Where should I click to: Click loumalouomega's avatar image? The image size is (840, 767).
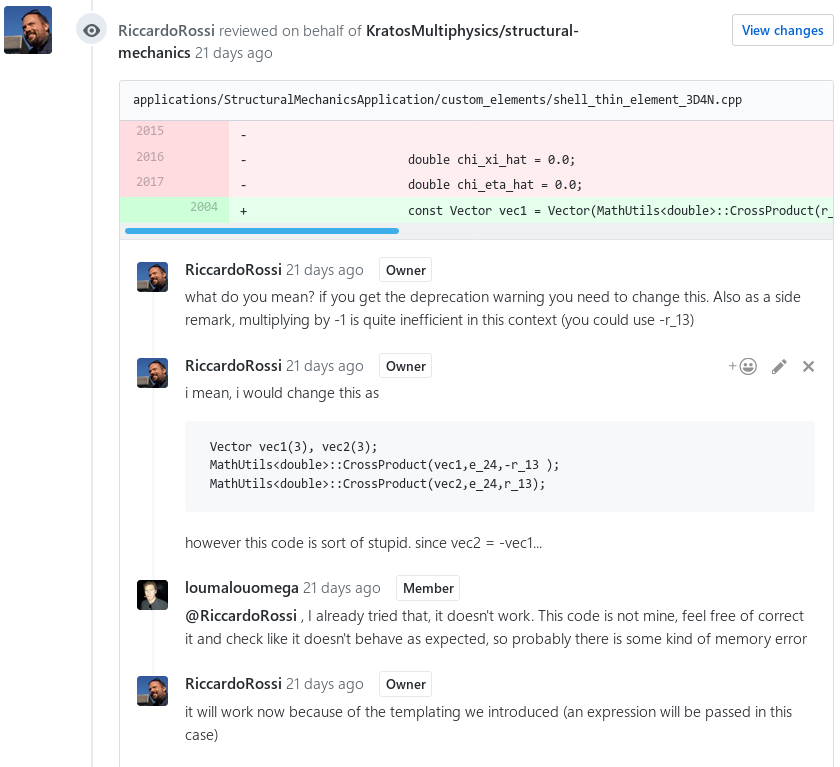(x=152, y=595)
